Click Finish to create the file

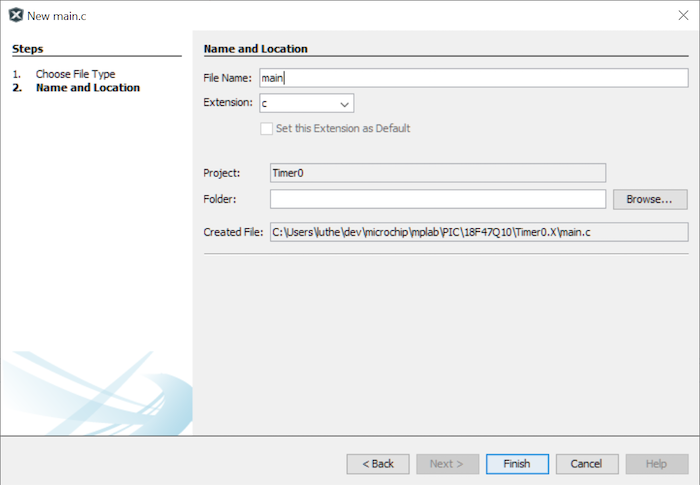(x=517, y=464)
